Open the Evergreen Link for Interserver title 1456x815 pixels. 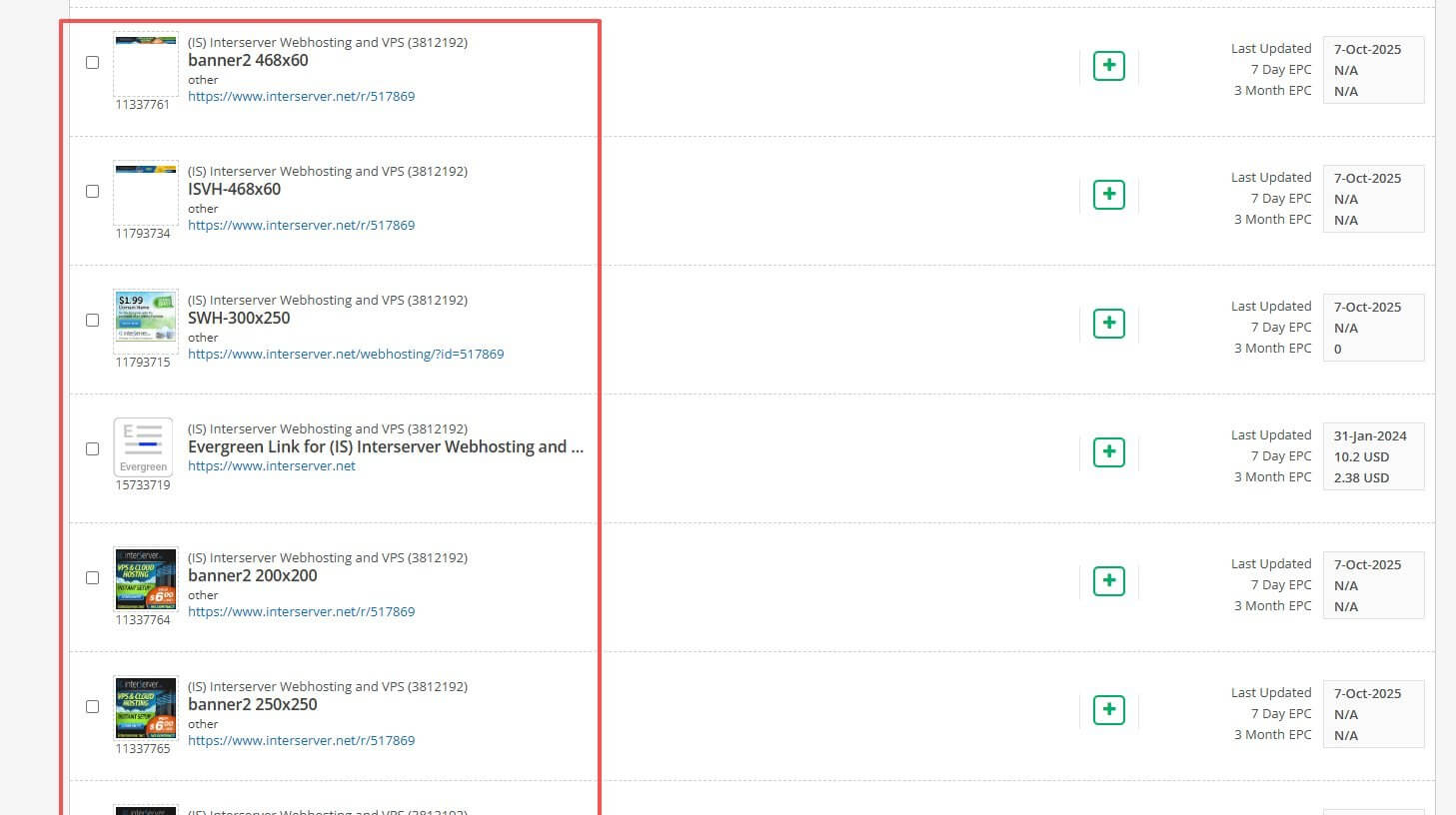click(386, 446)
